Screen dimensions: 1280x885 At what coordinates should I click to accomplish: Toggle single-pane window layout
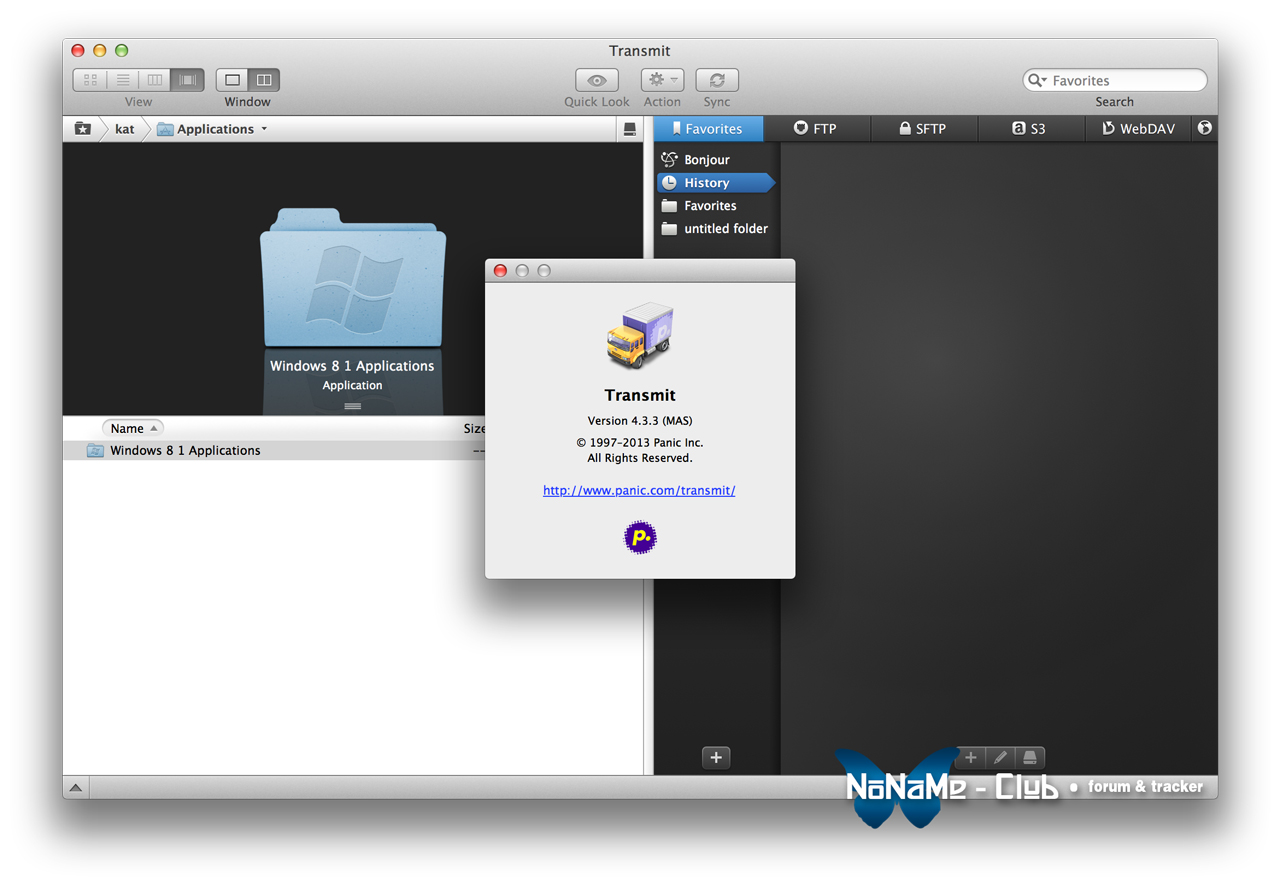(232, 80)
